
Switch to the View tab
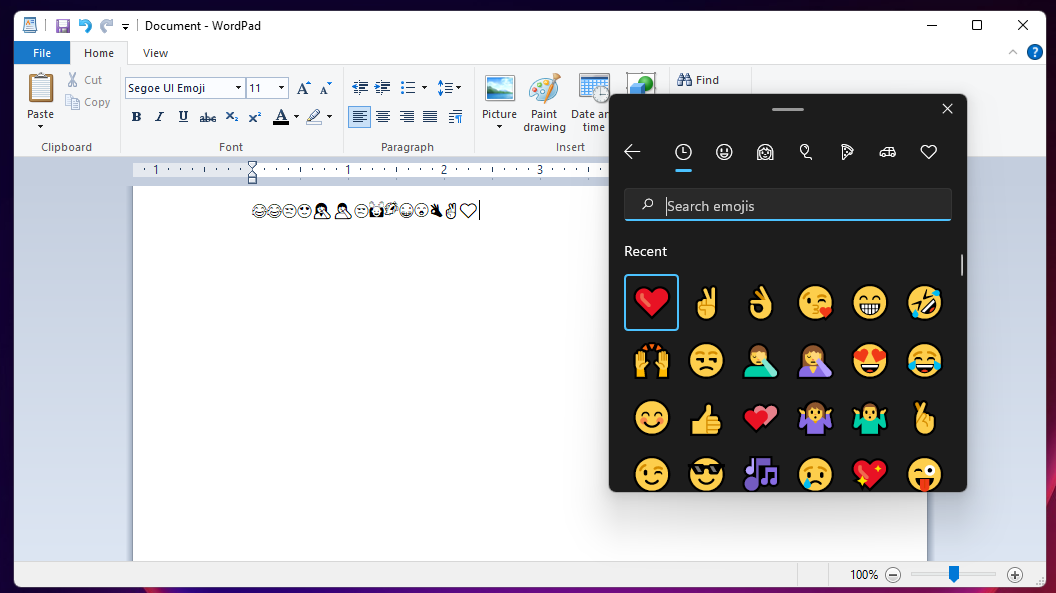pyautogui.click(x=155, y=53)
